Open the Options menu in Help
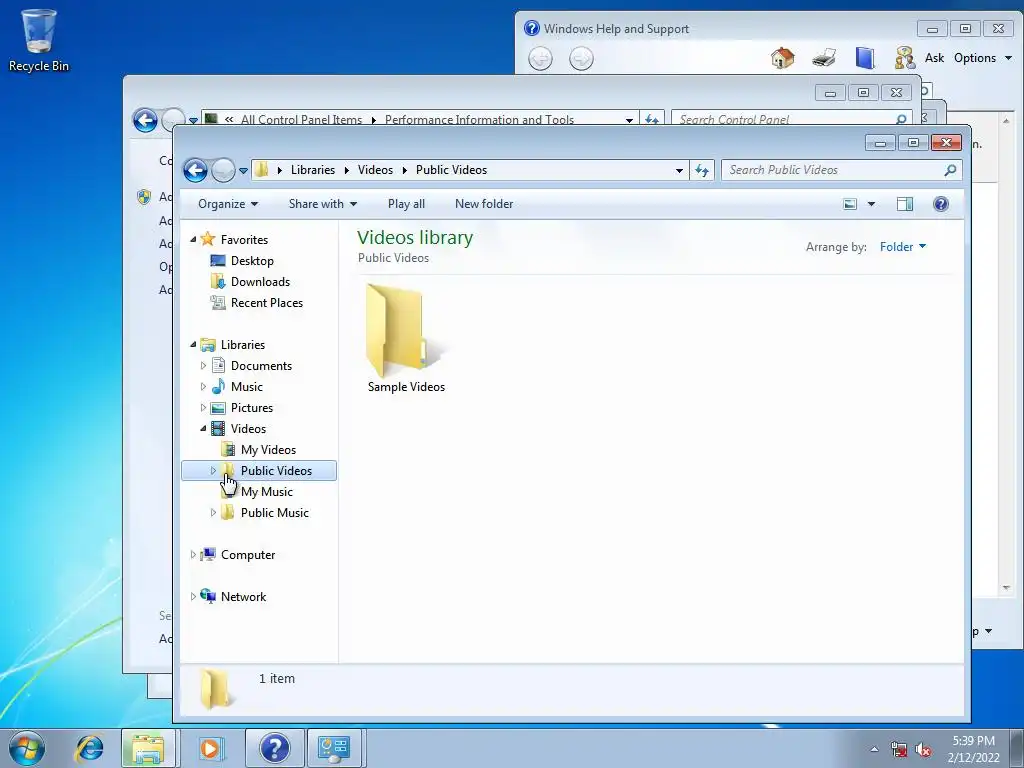Viewport: 1024px width, 768px height. pos(983,58)
